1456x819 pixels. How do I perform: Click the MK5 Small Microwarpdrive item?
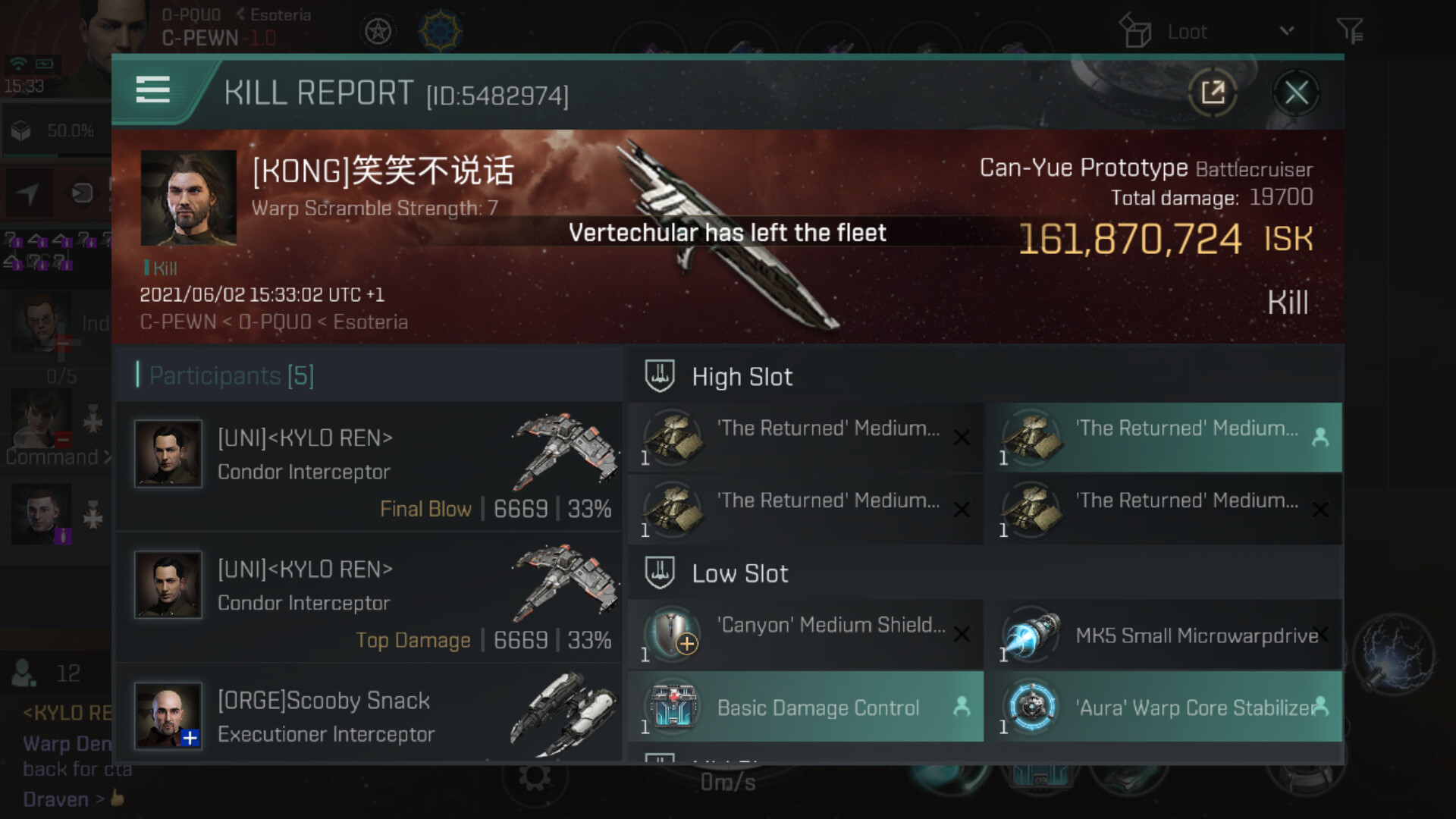tap(1169, 635)
